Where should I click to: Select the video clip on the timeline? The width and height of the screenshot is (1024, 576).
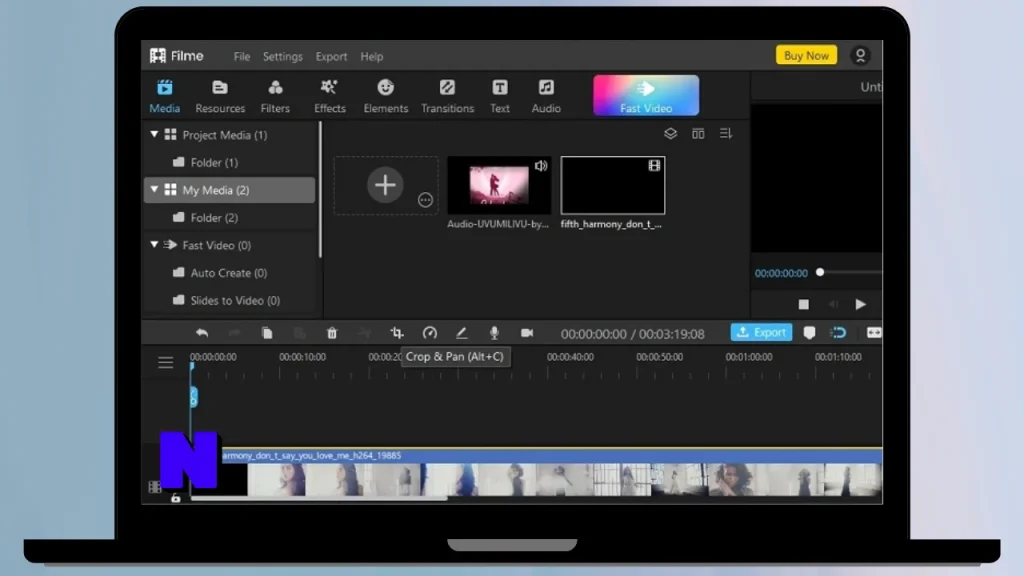tap(536, 473)
